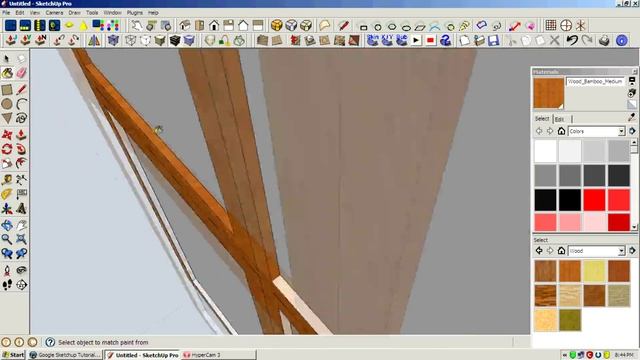Click the grid icon in top toolbar
This screenshot has height=360, width=640.
click(x=551, y=26)
